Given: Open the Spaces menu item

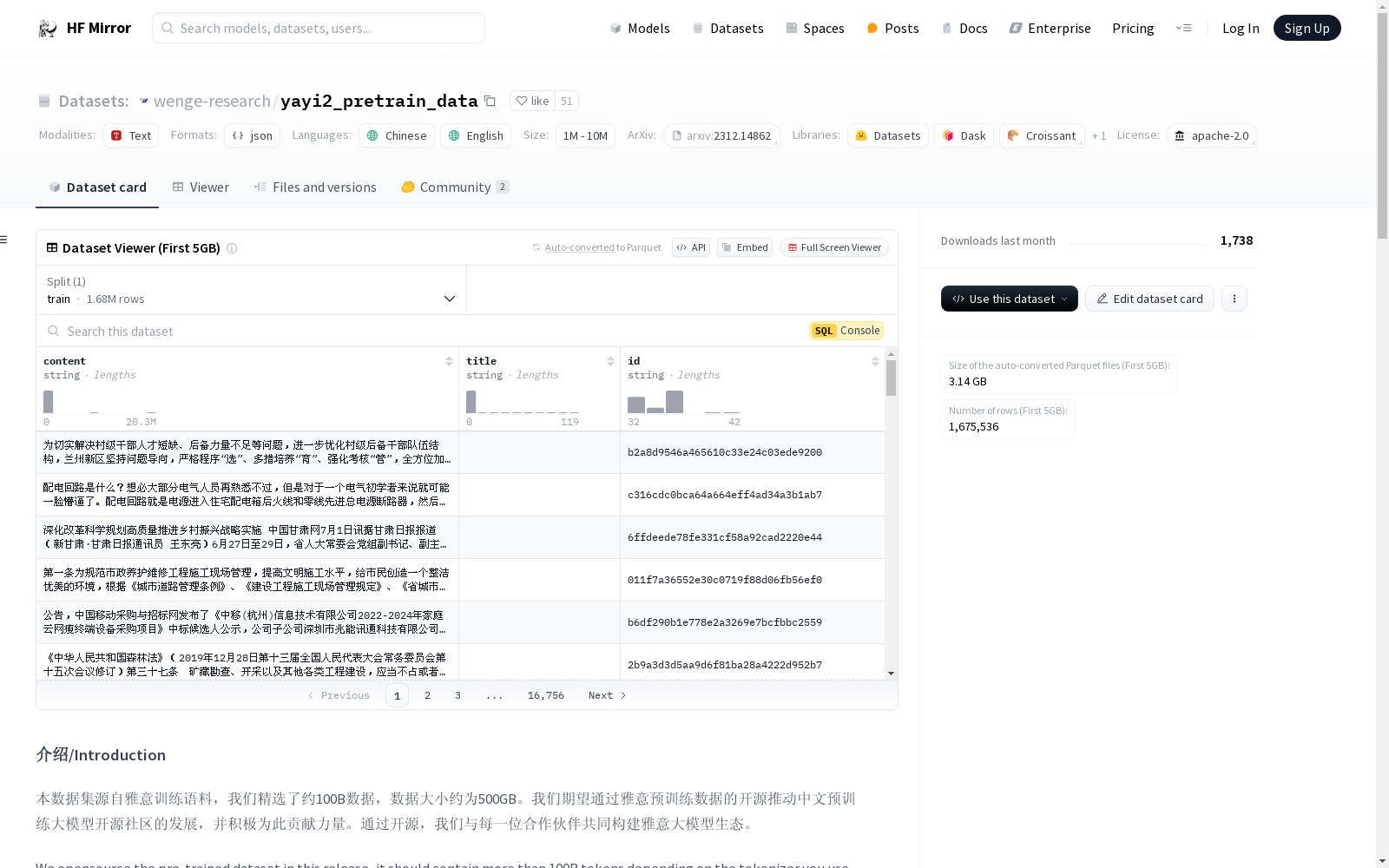Looking at the screenshot, I should tap(814, 28).
